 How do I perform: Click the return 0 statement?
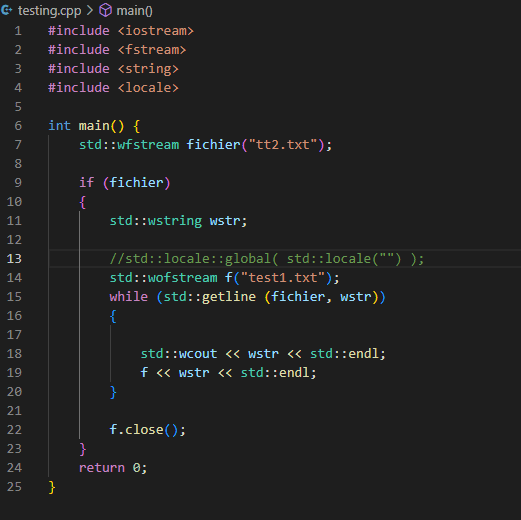click(x=113, y=468)
